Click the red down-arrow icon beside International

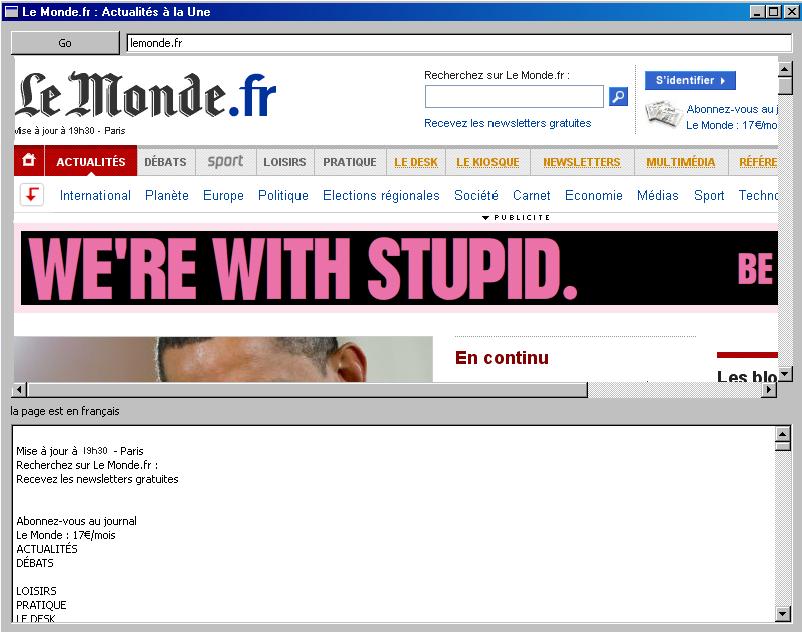coord(32,195)
